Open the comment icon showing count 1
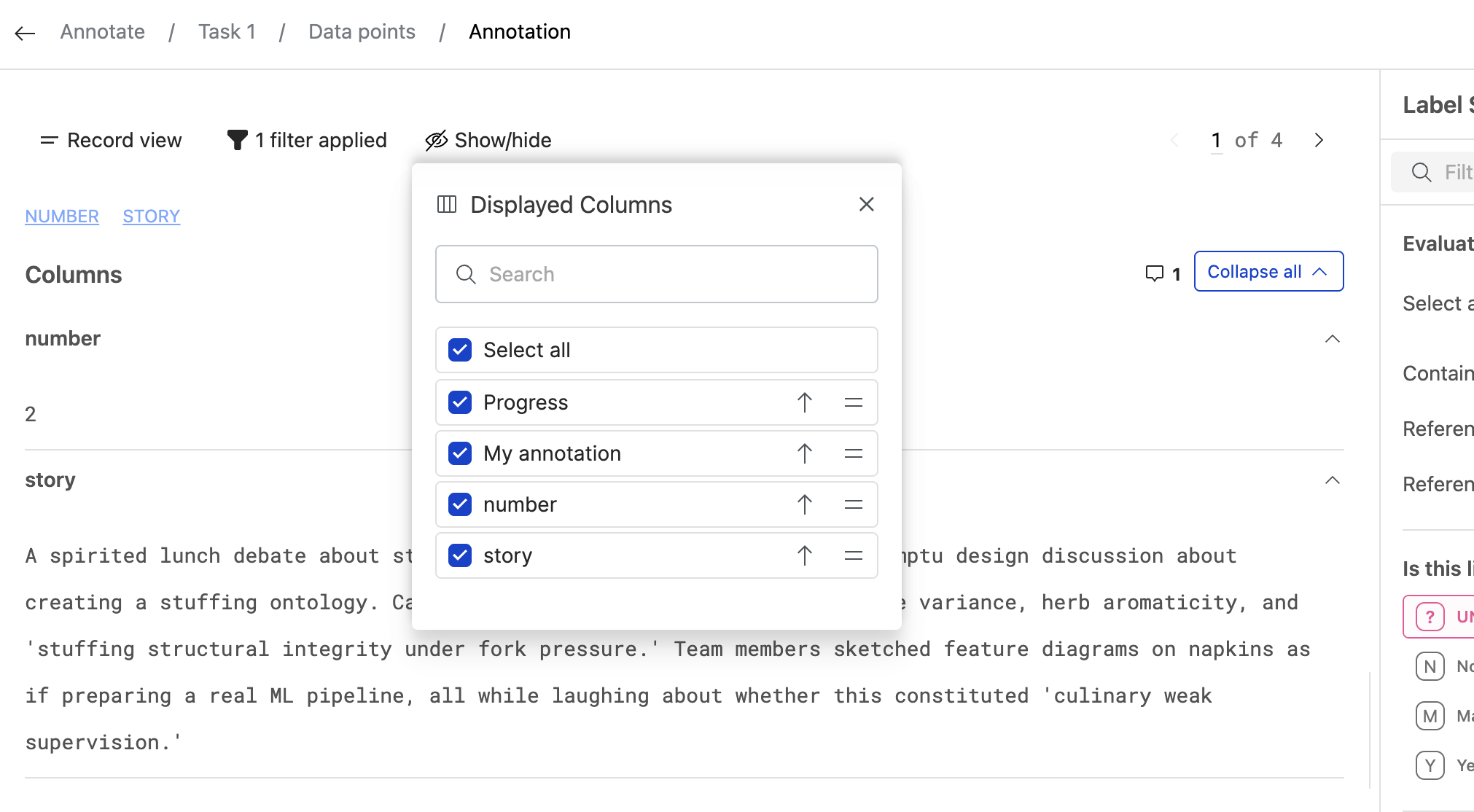This screenshot has width=1474, height=812. click(1155, 273)
